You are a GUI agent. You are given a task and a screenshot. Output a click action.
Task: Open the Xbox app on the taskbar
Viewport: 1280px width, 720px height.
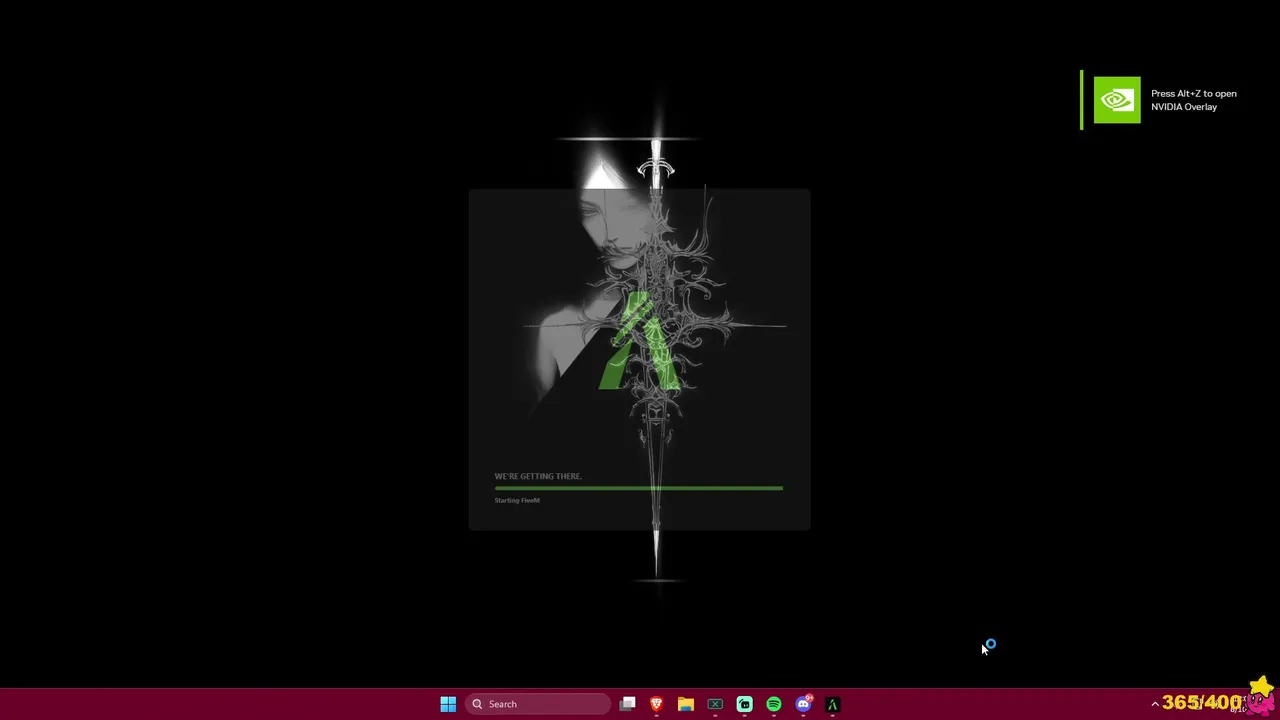pos(715,704)
